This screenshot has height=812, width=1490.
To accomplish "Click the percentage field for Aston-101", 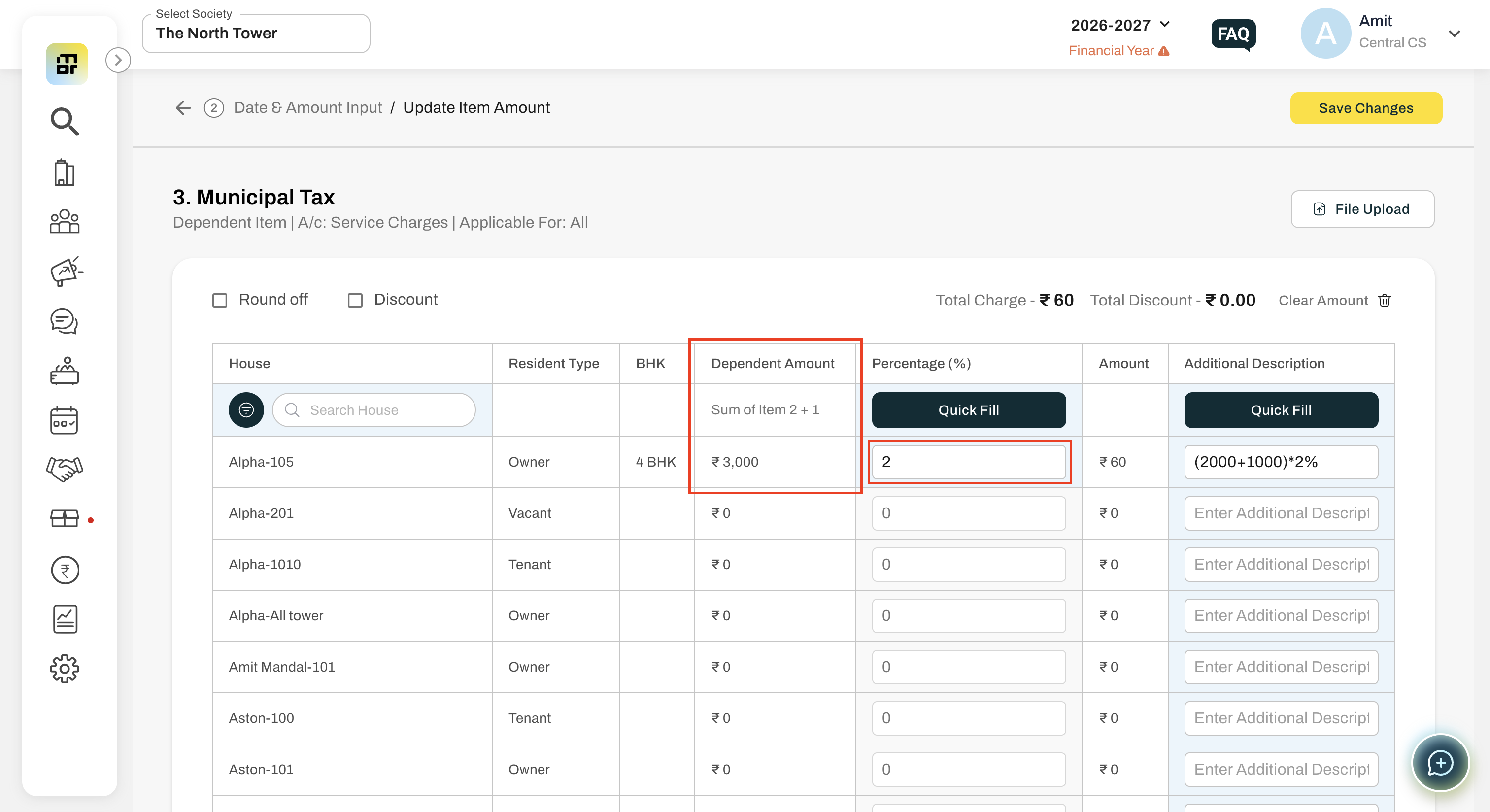I will pos(968,769).
